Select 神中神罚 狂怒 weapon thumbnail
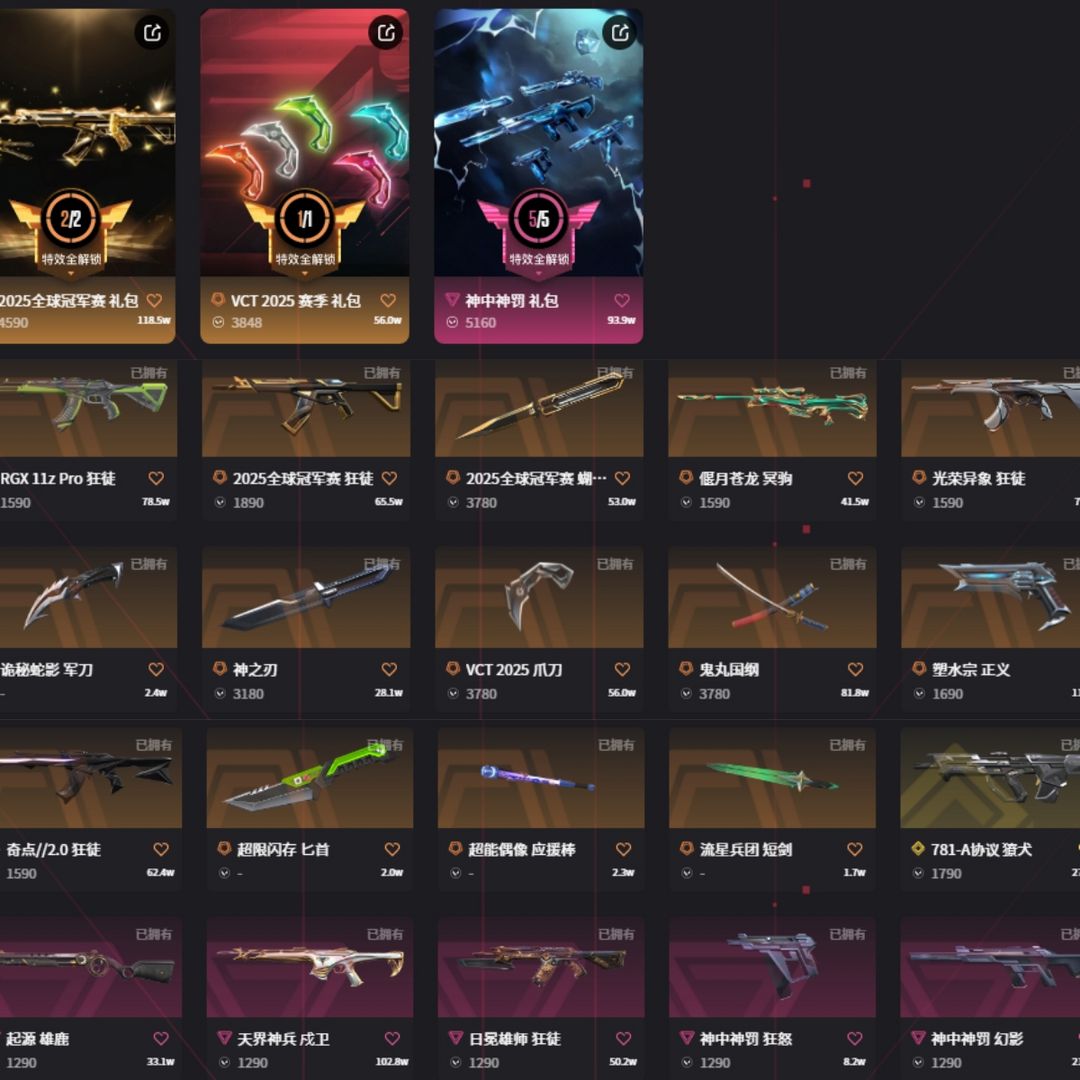Viewport: 1080px width, 1080px height. (772, 967)
